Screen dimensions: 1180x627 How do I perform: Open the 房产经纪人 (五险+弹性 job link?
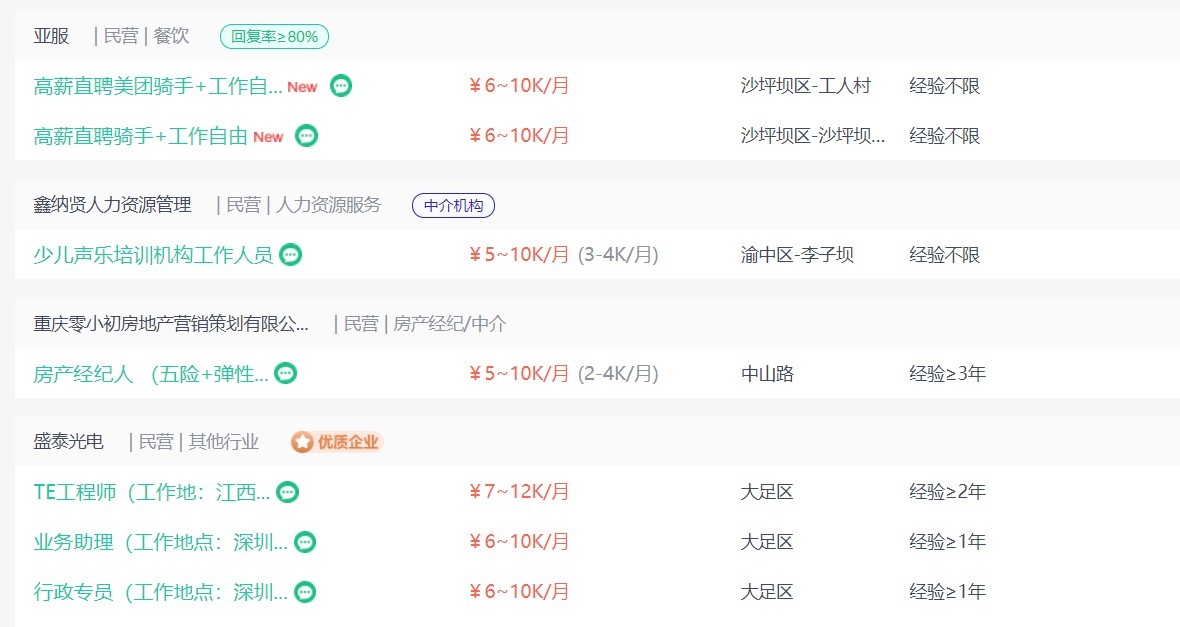click(151, 373)
